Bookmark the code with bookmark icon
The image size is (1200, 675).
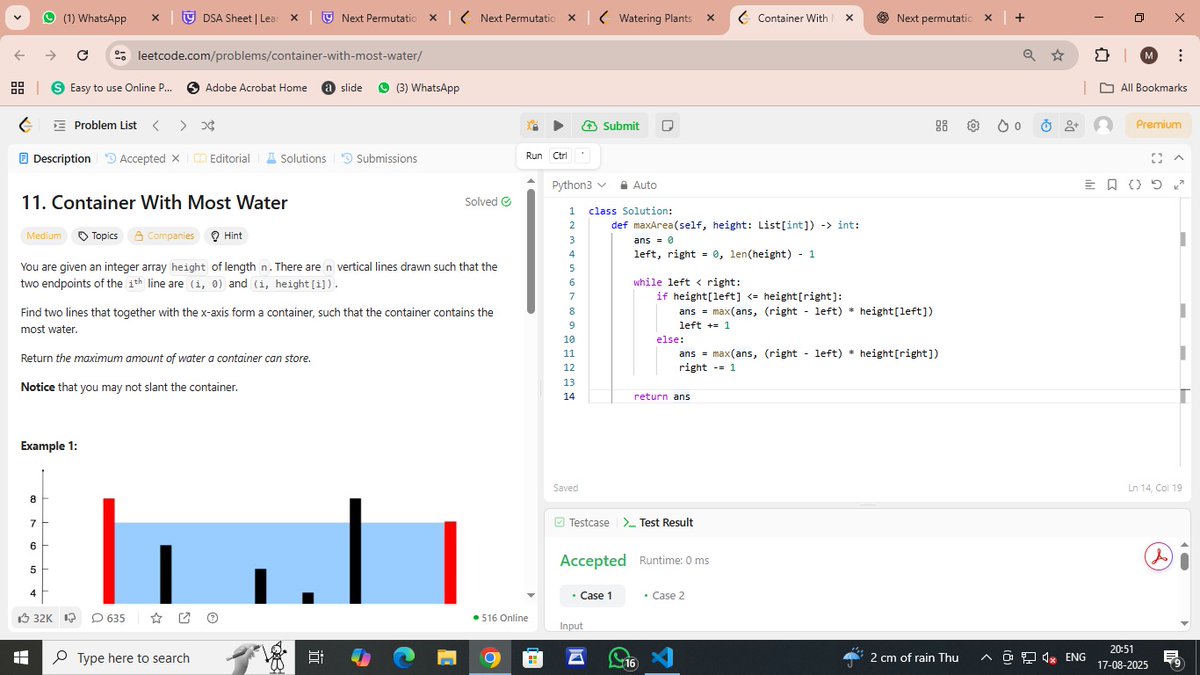1112,185
